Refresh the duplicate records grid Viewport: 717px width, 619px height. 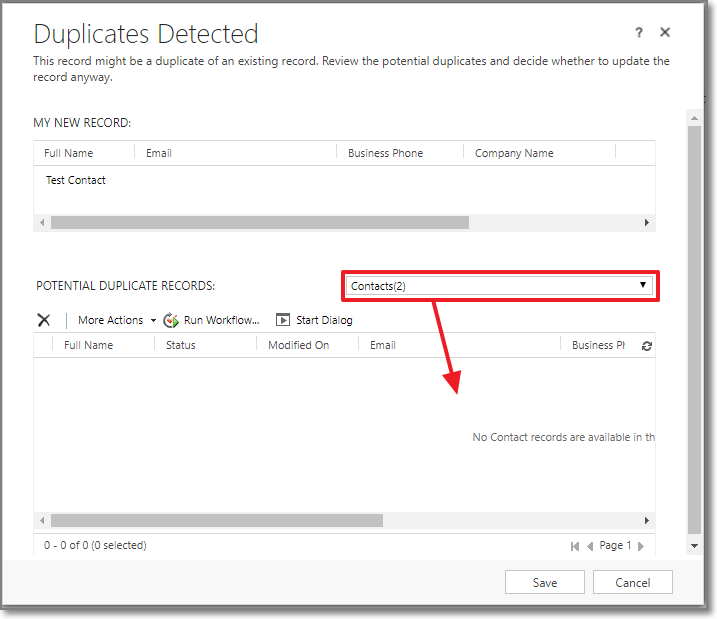point(646,346)
